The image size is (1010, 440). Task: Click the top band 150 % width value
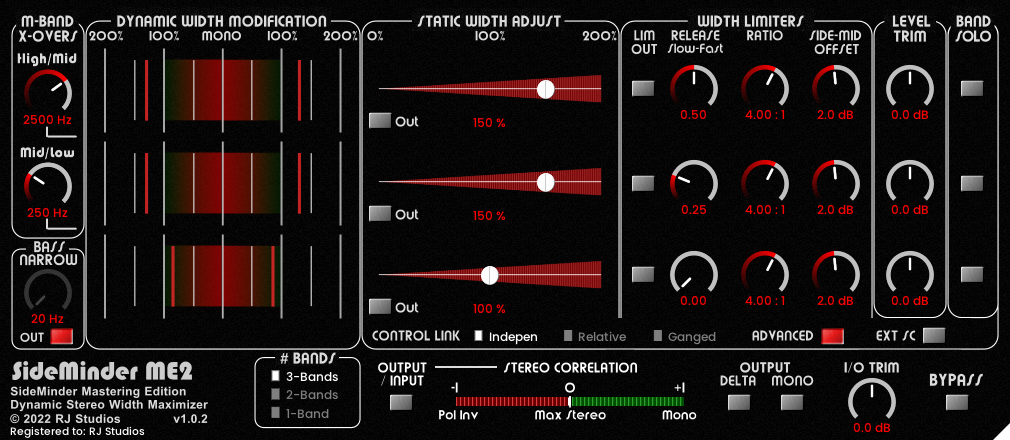pos(489,122)
